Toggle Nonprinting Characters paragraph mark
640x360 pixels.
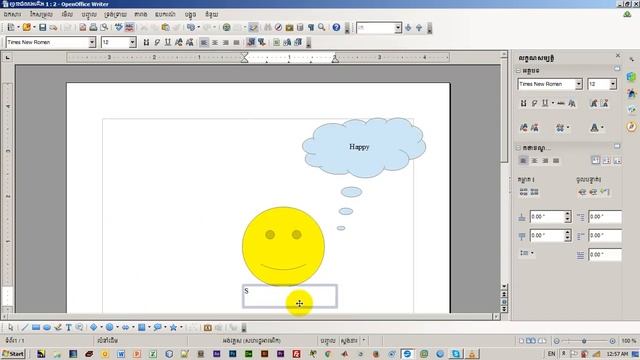tap(311, 27)
